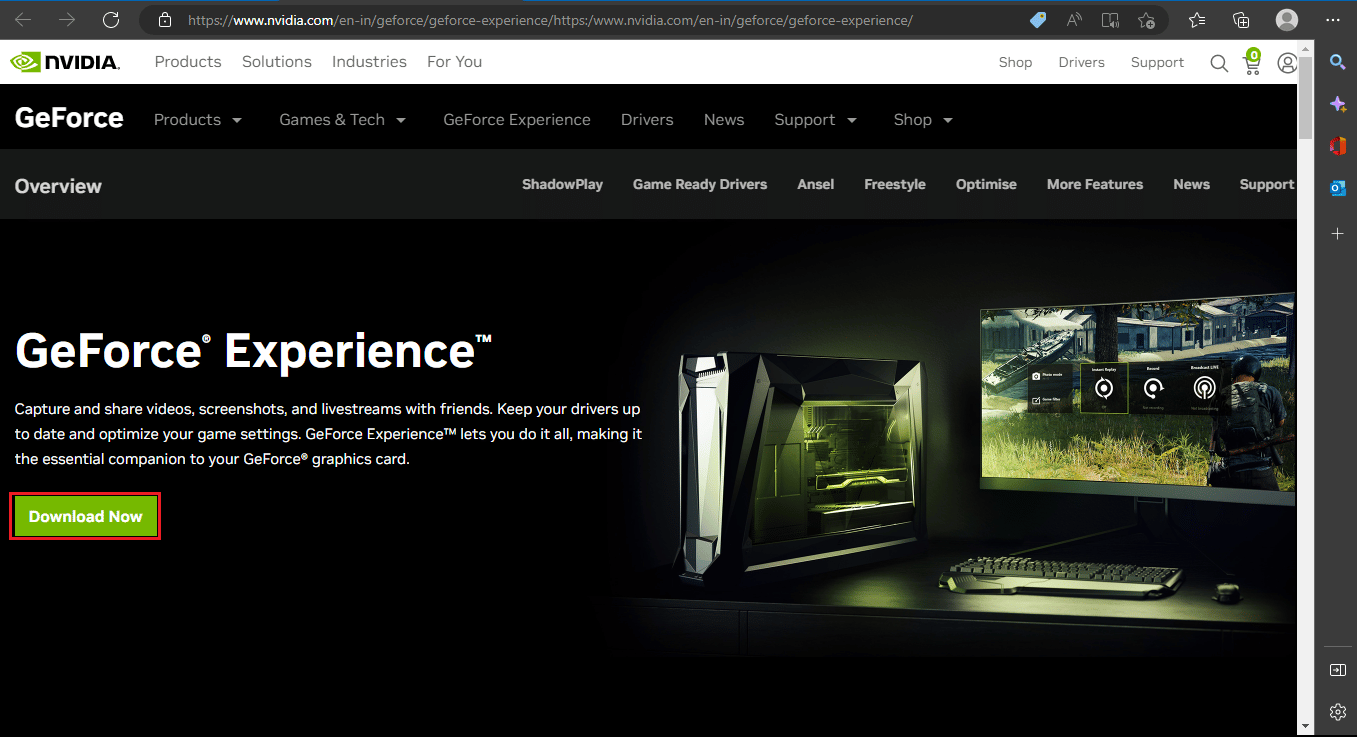Open Collections in the browser toolbar

(x=1241, y=19)
